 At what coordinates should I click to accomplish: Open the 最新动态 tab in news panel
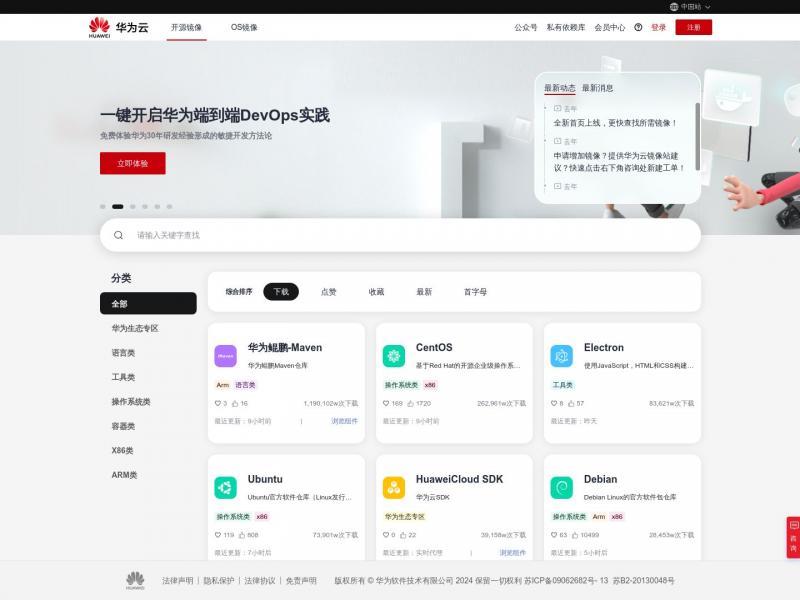click(560, 88)
